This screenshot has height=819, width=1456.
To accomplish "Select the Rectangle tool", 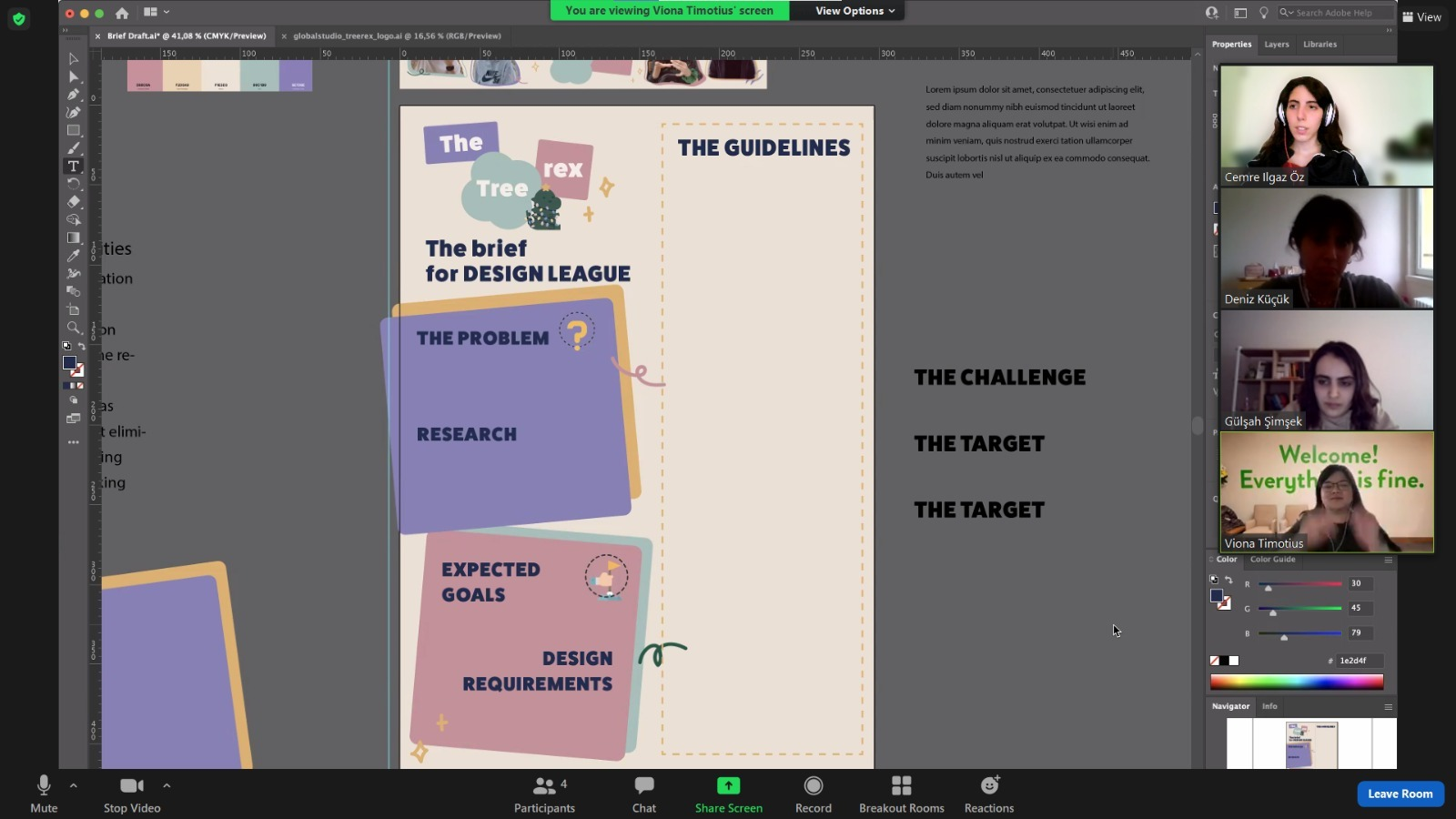I will (x=74, y=130).
